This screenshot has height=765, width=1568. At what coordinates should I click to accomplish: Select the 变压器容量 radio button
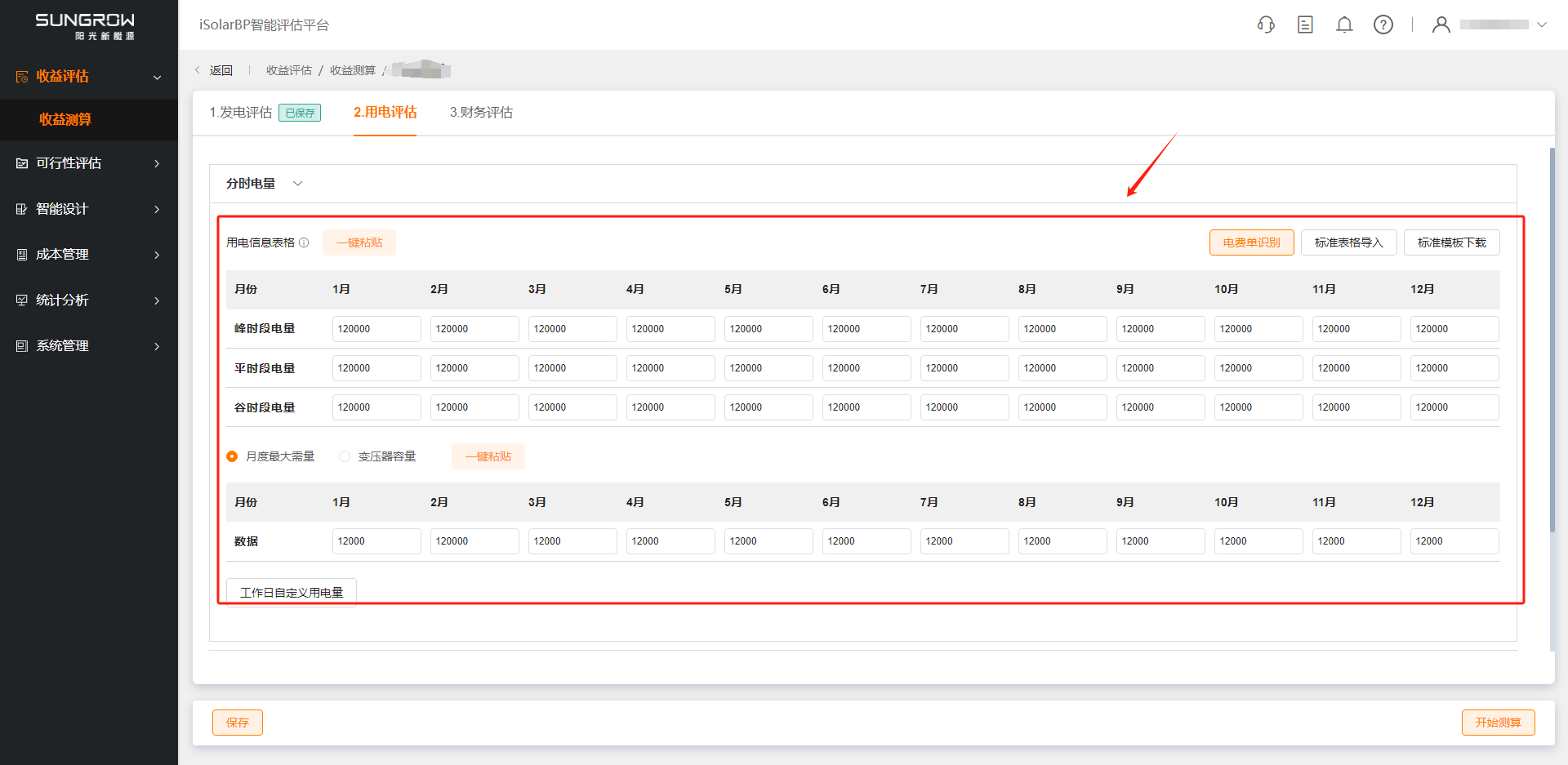pos(345,456)
